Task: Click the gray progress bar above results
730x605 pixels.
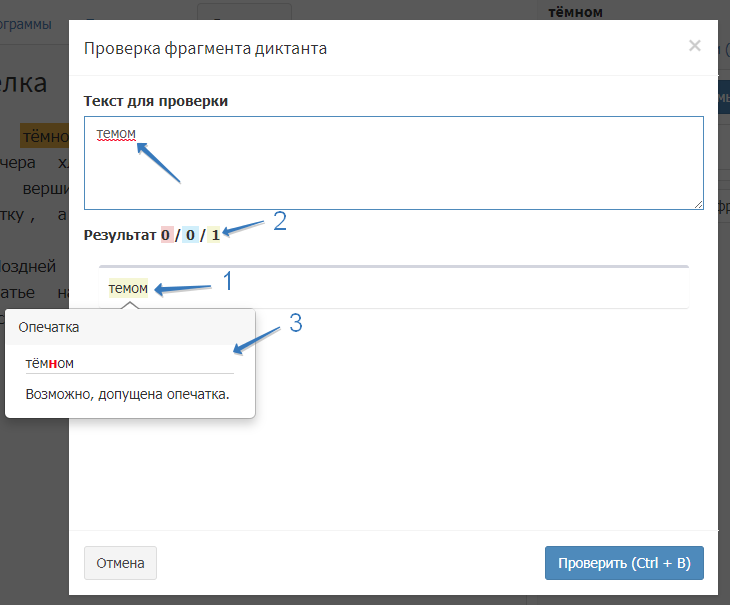Action: [393, 266]
